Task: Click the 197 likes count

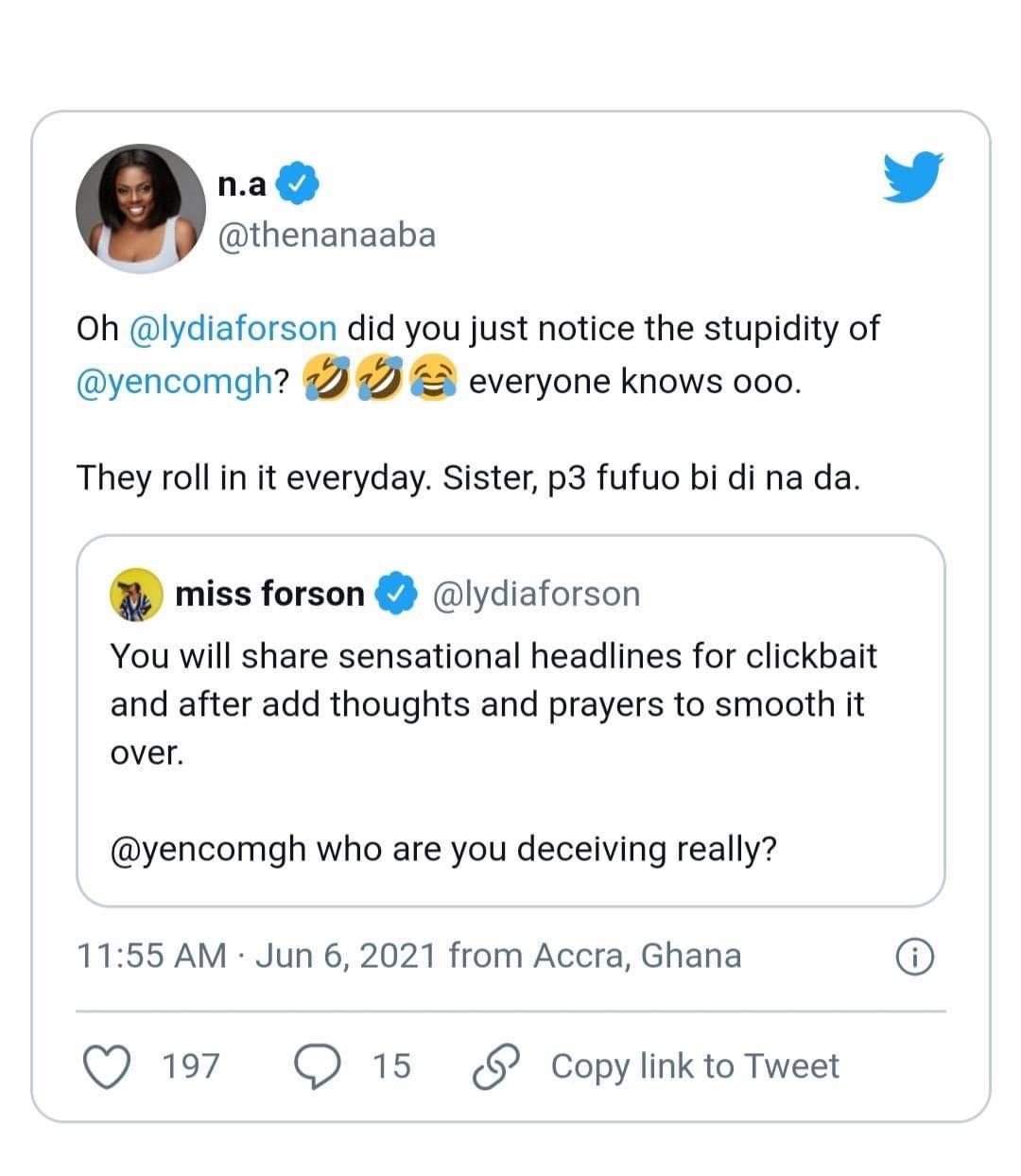Action: 191,1066
